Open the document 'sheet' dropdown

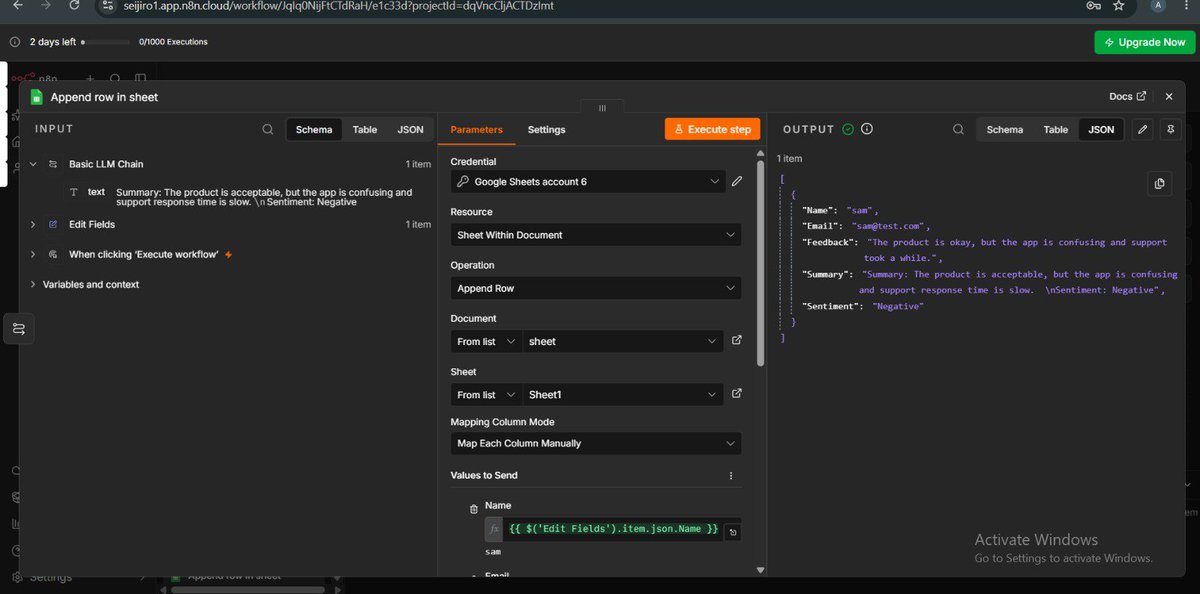pyautogui.click(x=623, y=341)
